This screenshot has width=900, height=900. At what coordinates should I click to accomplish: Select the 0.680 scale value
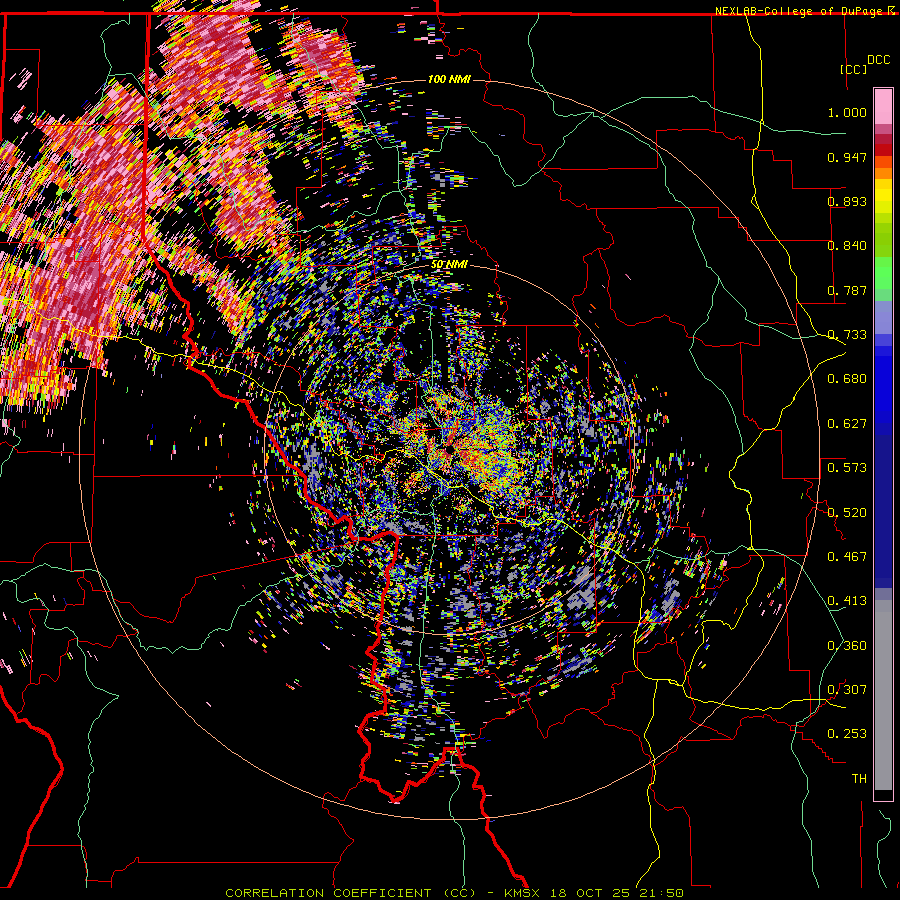pyautogui.click(x=847, y=379)
